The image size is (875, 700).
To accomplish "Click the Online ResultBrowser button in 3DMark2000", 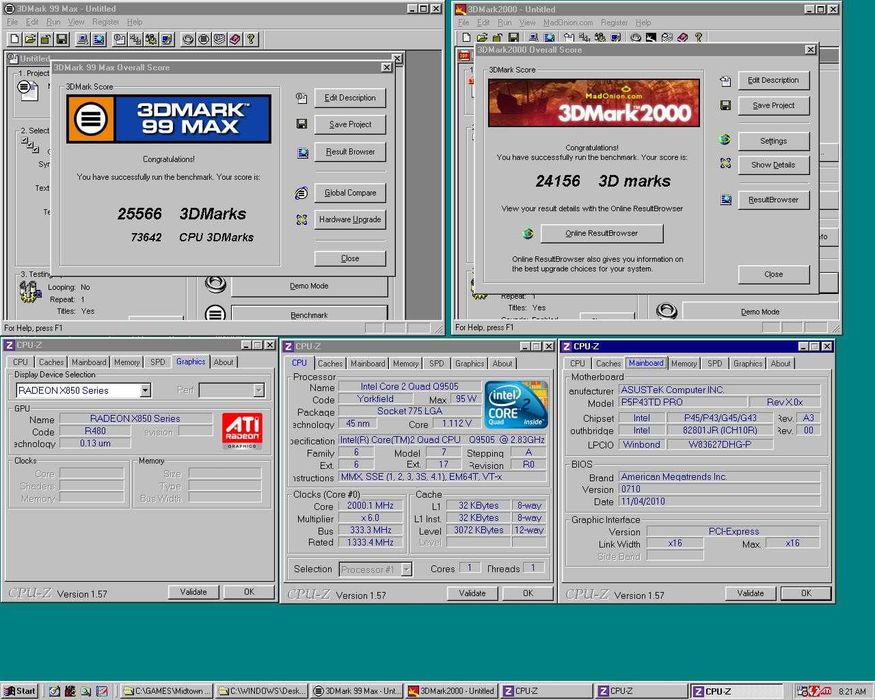I will click(x=602, y=233).
